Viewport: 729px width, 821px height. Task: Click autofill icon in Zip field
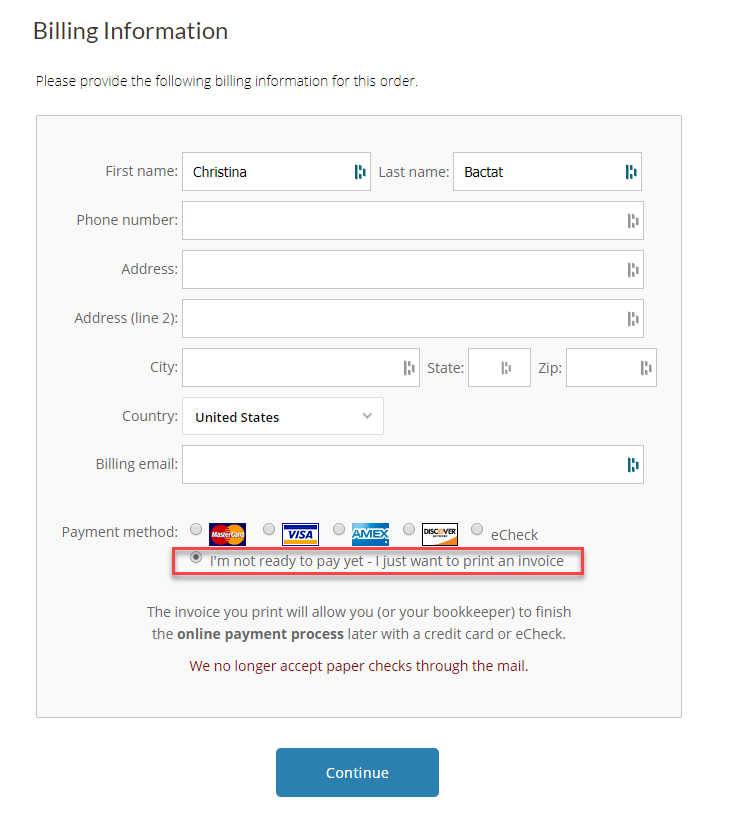click(x=646, y=368)
